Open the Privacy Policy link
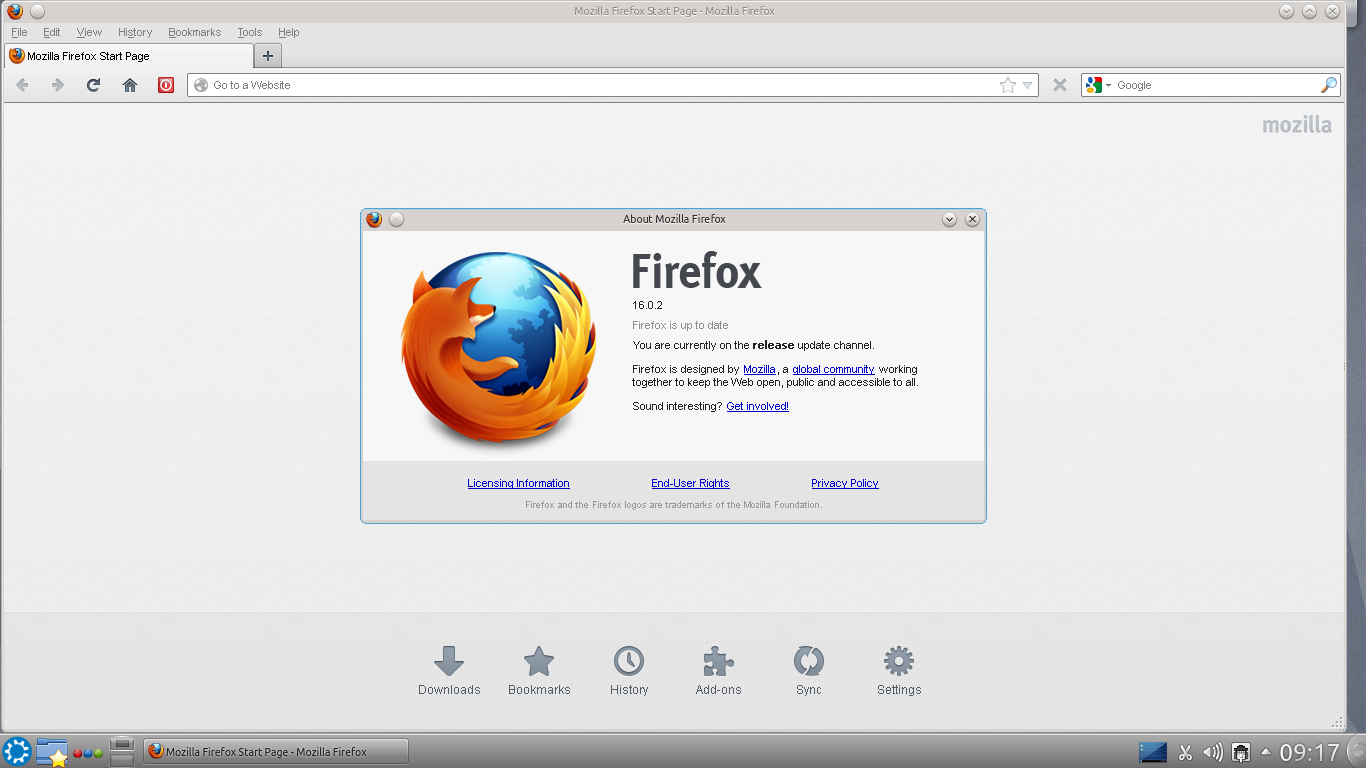Screen dimensions: 1366x768 coord(844,483)
